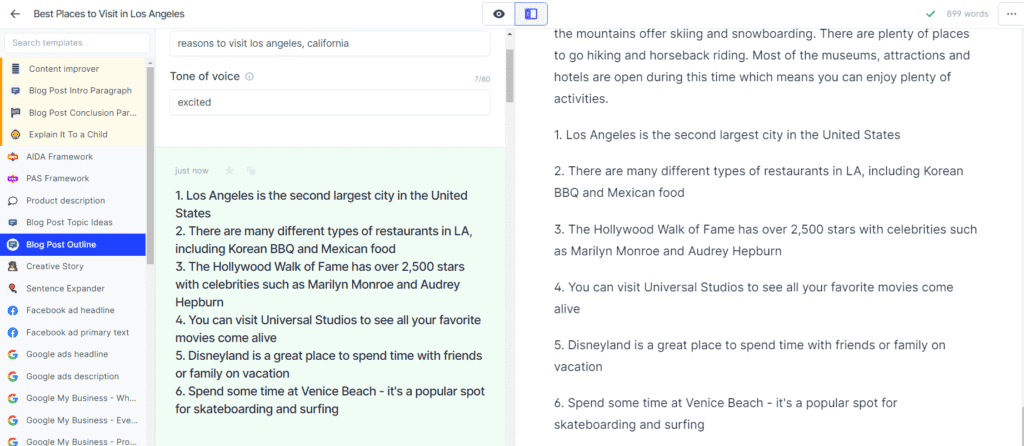Toggle the split panel view button
Viewport: 1024px width, 446px height.
coord(531,14)
